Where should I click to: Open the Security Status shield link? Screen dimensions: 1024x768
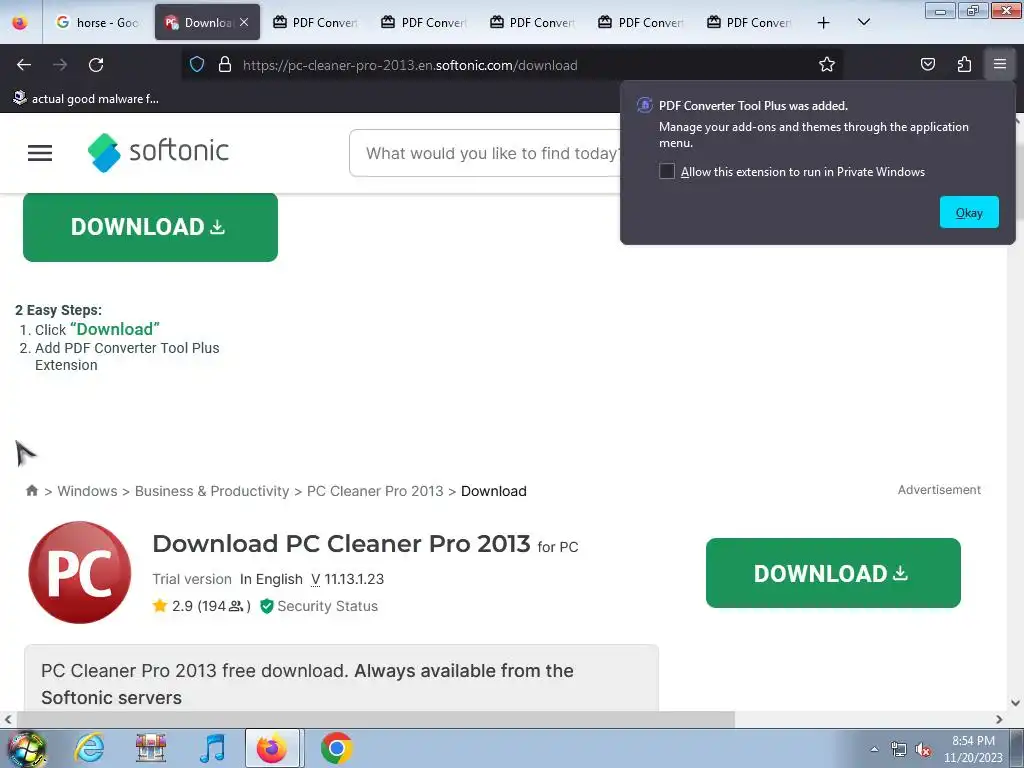319,606
